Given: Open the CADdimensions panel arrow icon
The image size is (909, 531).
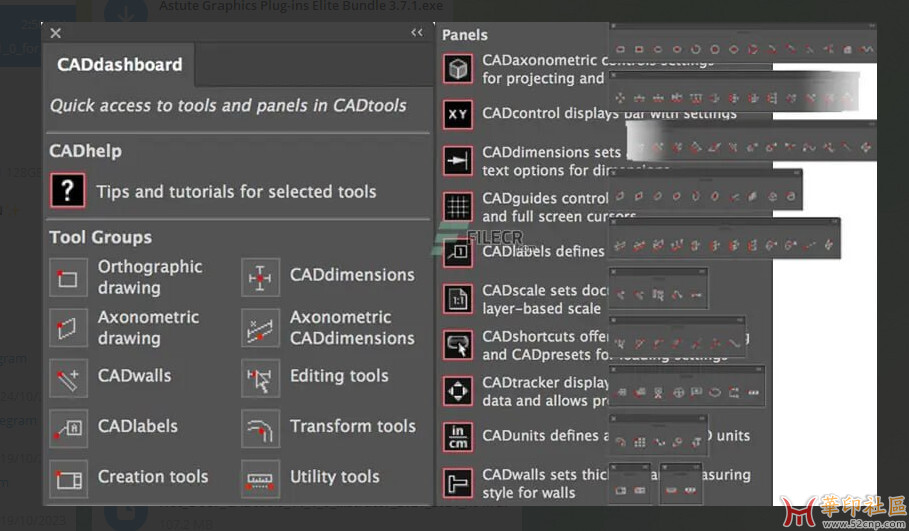Looking at the screenshot, I should coord(458,161).
